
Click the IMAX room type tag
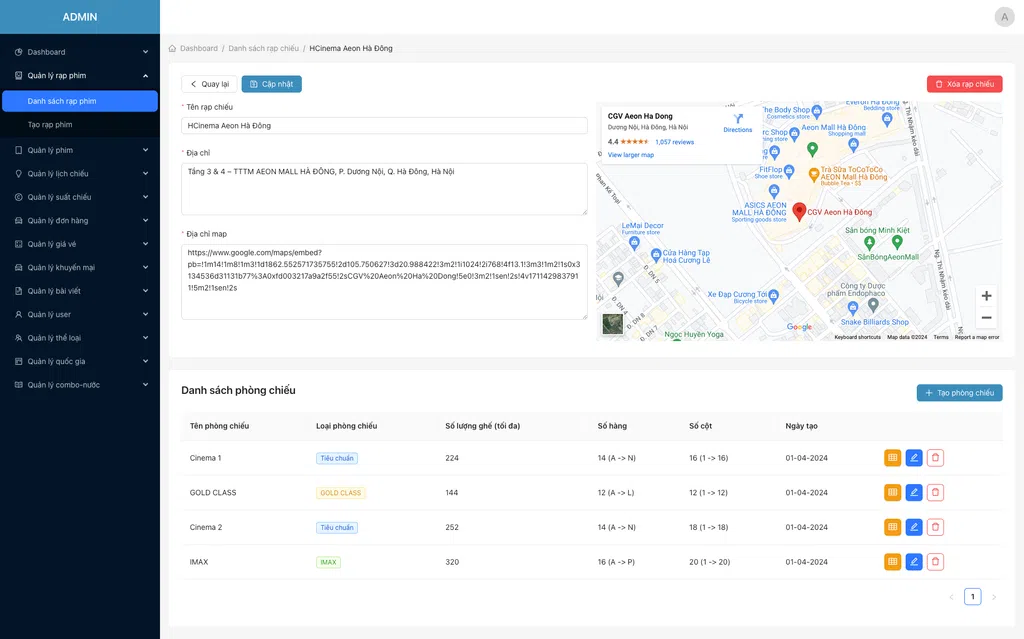coord(328,563)
